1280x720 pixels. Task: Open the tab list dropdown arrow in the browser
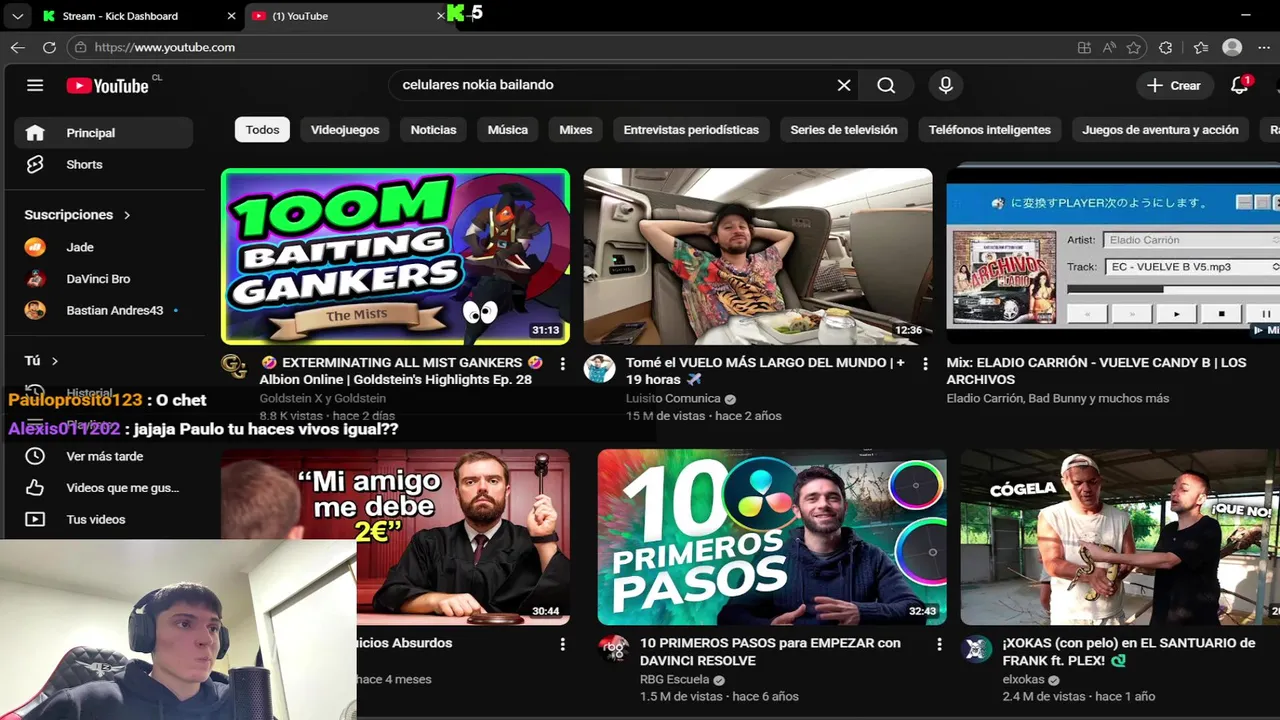click(17, 16)
